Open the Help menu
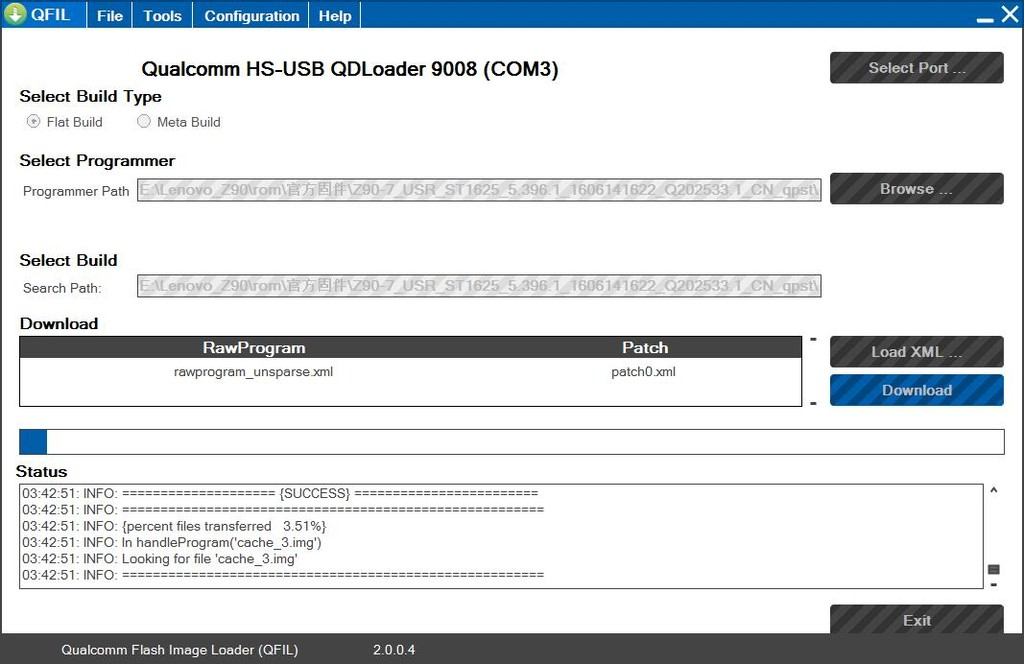This screenshot has width=1024, height=664. [334, 15]
